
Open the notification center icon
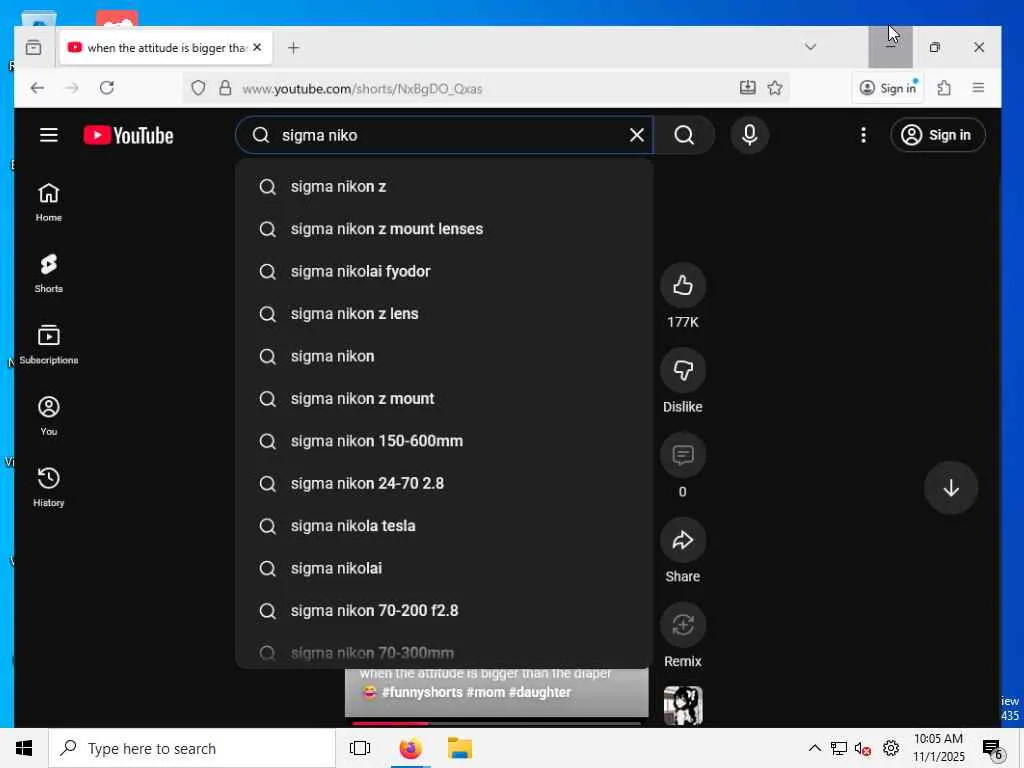[x=992, y=749]
